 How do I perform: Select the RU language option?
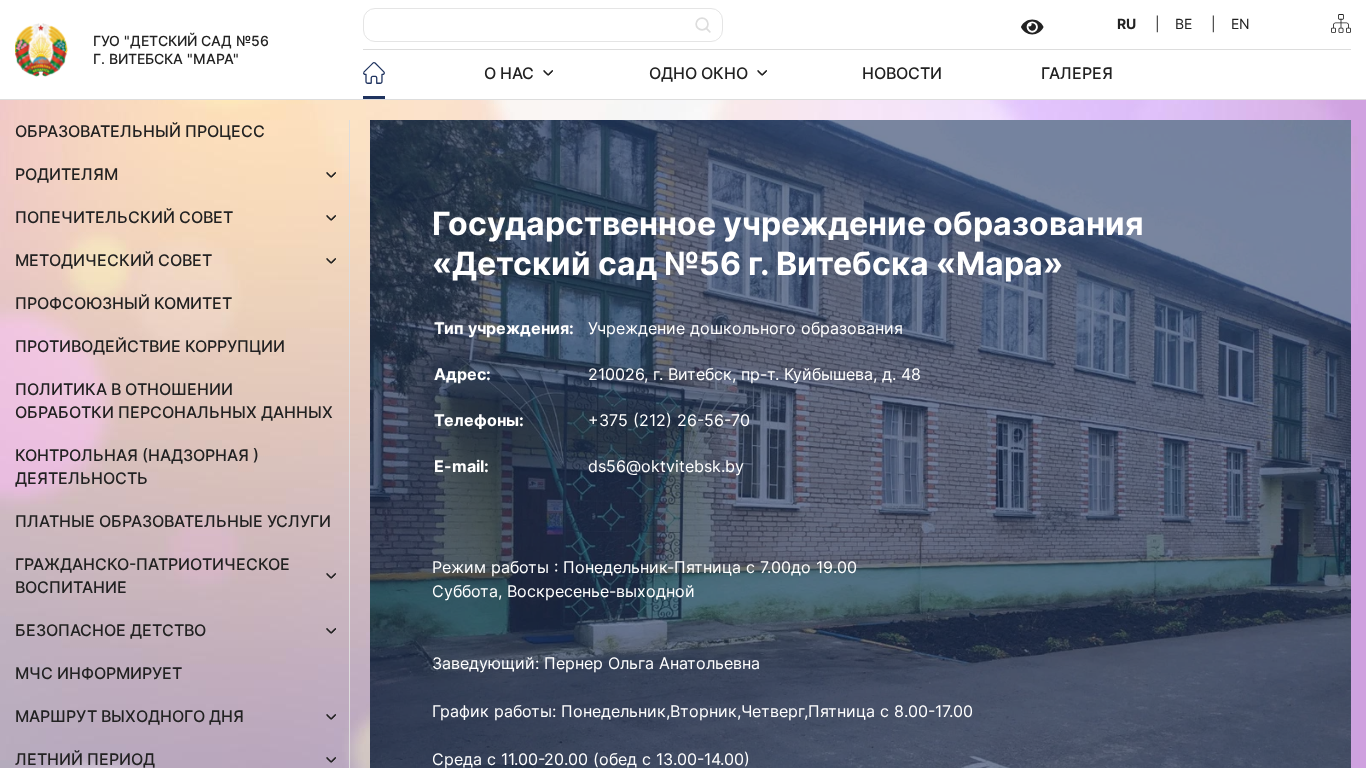[1126, 24]
